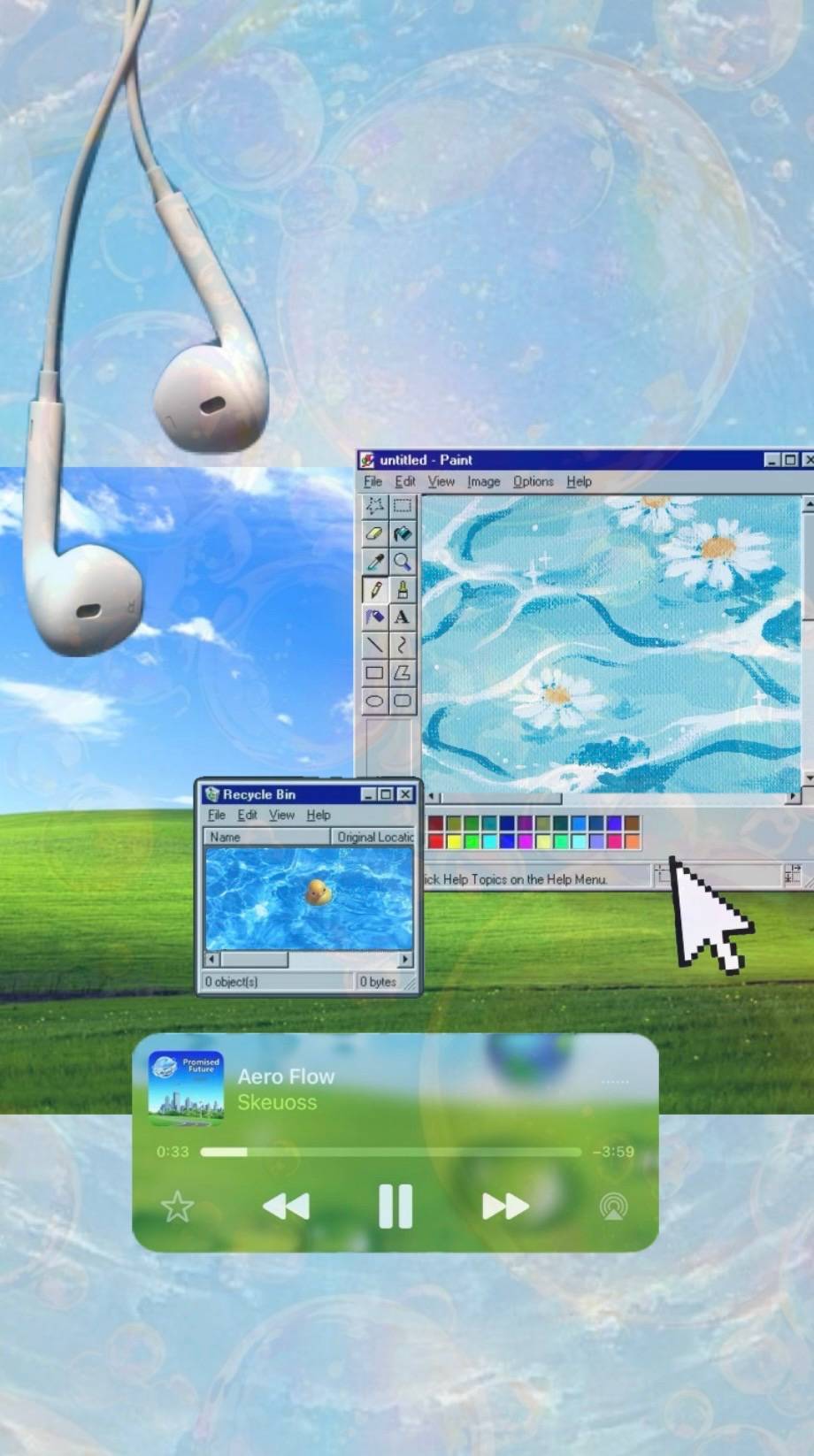This screenshot has height=1456, width=814.
Task: Skip back with the rewind button
Action: [x=286, y=1207]
